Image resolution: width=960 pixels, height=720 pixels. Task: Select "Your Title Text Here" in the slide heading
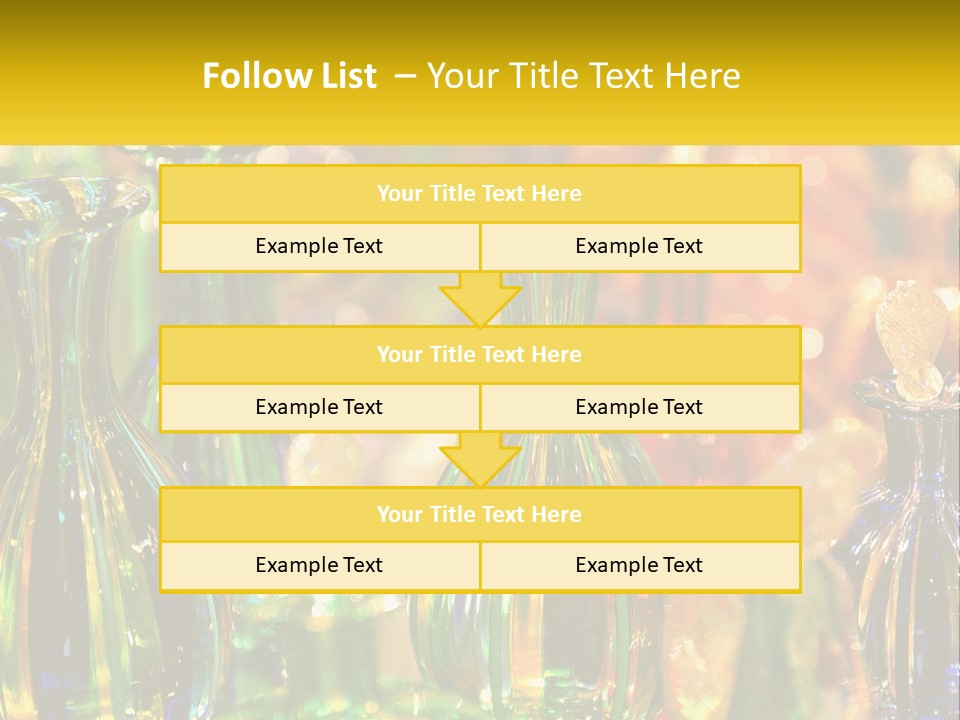(583, 76)
